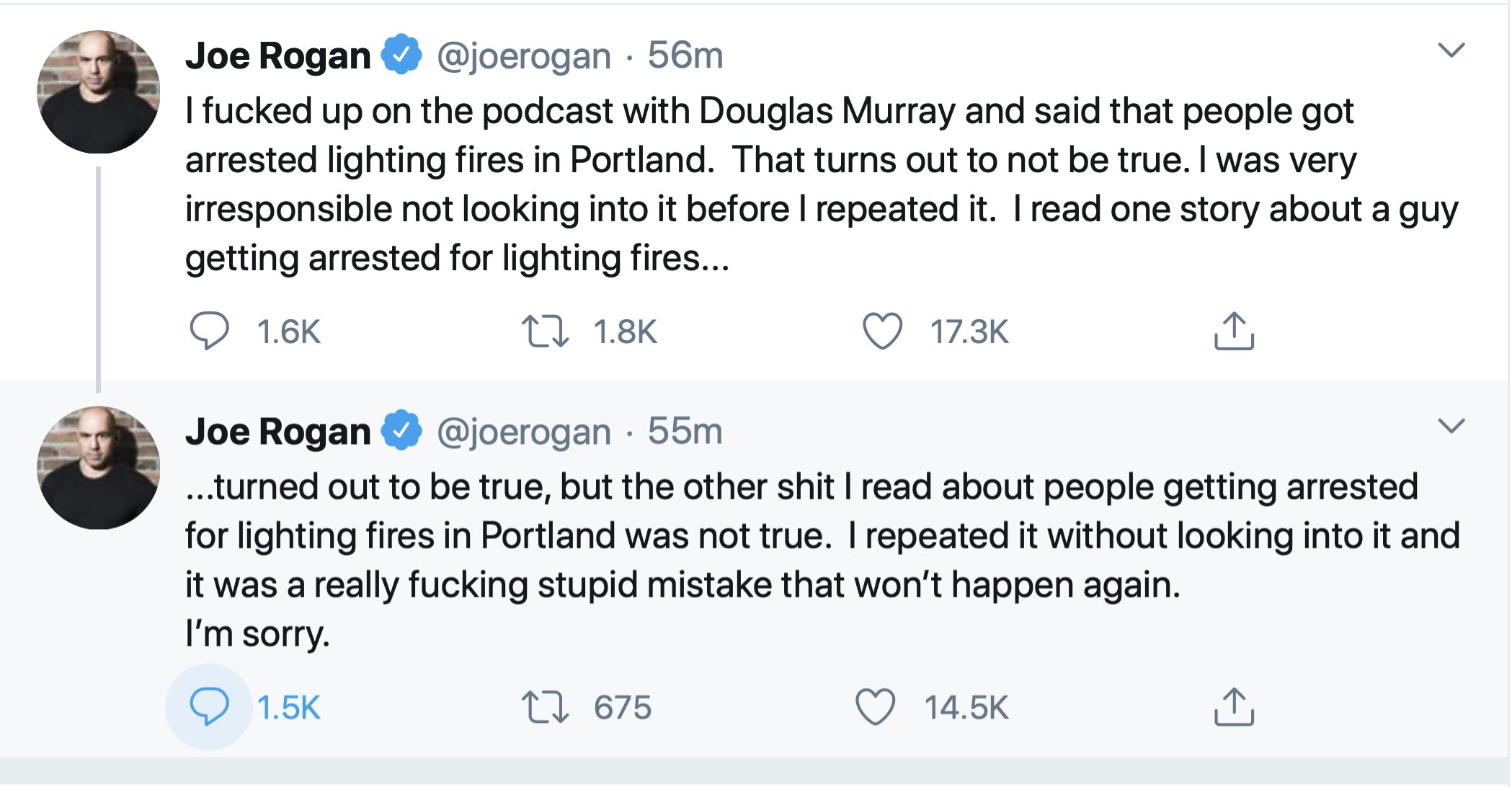Share the first tweet
1512x787 pixels.
point(1235,332)
